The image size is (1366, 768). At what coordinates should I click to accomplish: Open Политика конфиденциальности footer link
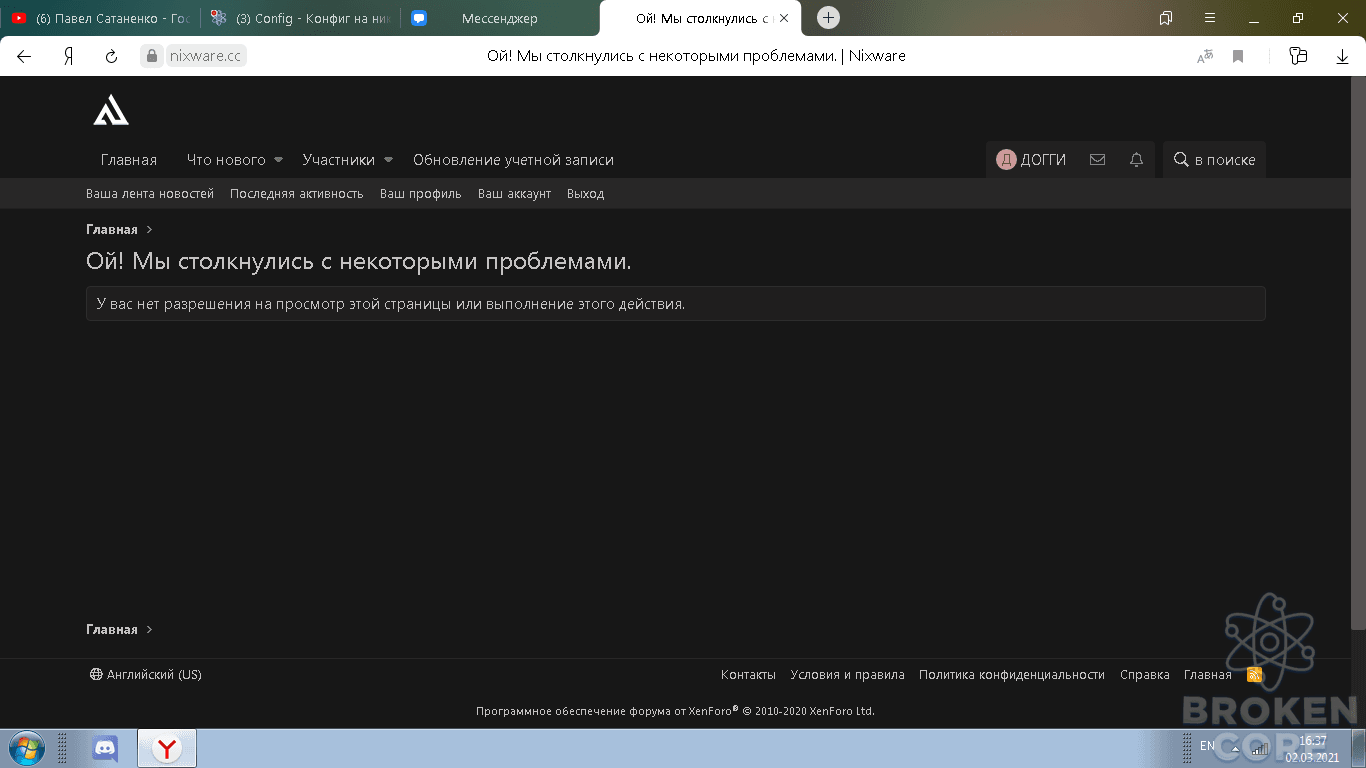pyautogui.click(x=1012, y=675)
